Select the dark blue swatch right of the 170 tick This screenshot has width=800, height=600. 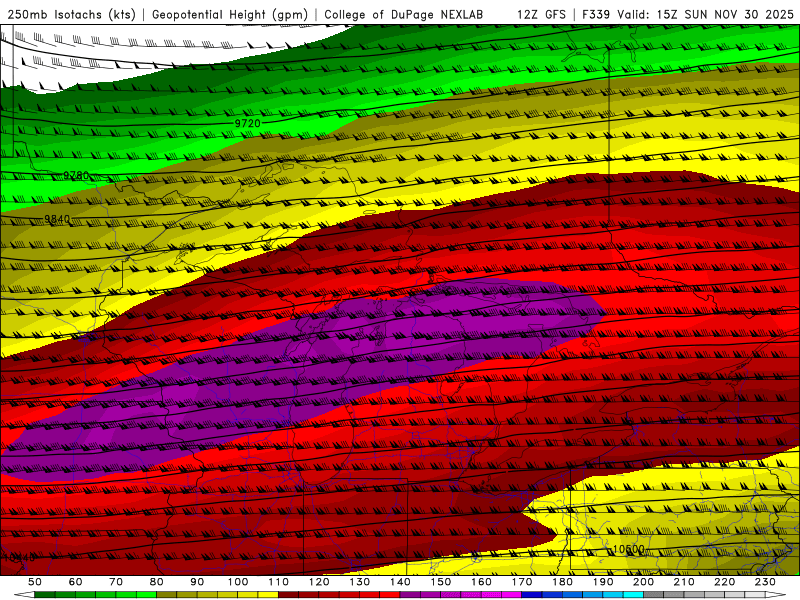(x=532, y=595)
